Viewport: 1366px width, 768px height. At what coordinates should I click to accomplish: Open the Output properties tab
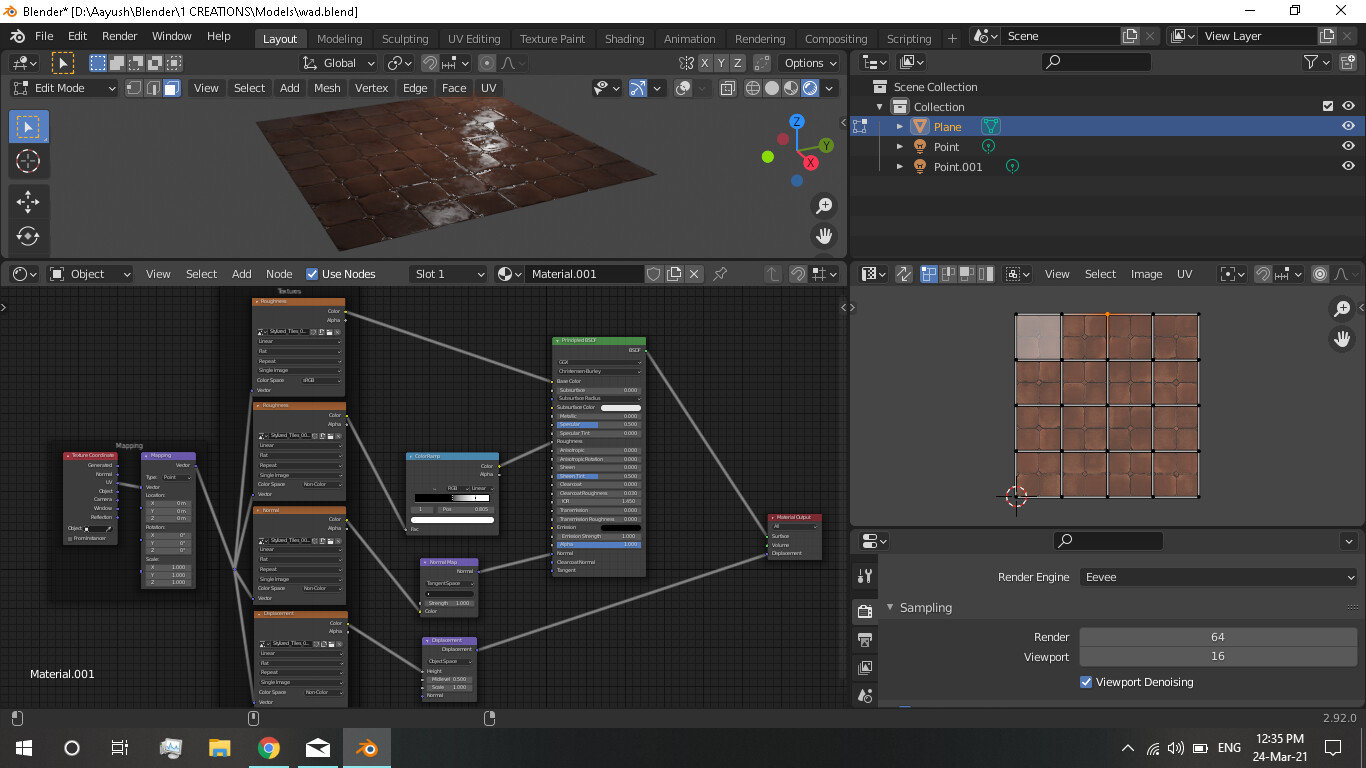pyautogui.click(x=866, y=639)
